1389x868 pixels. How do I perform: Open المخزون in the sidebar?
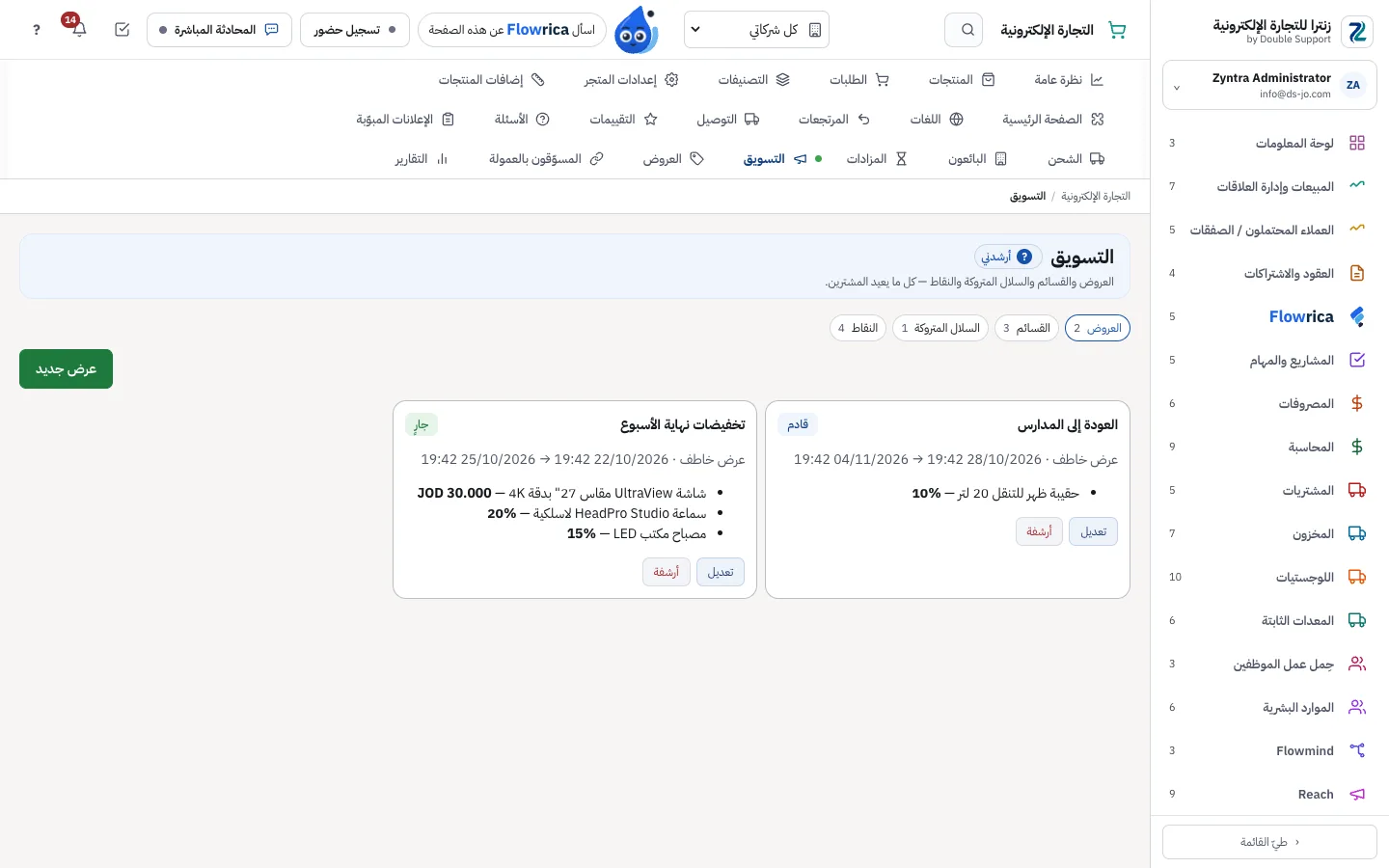pyautogui.click(x=1269, y=533)
